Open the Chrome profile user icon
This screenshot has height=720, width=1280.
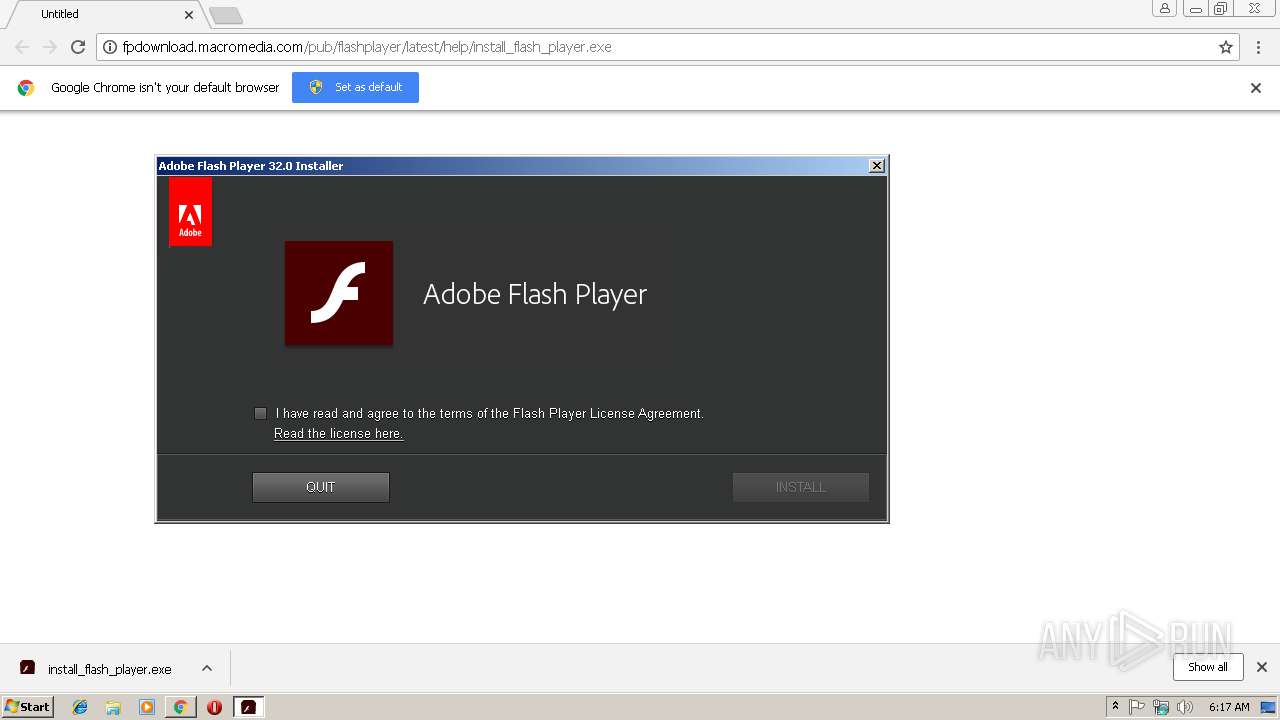coord(1165,9)
